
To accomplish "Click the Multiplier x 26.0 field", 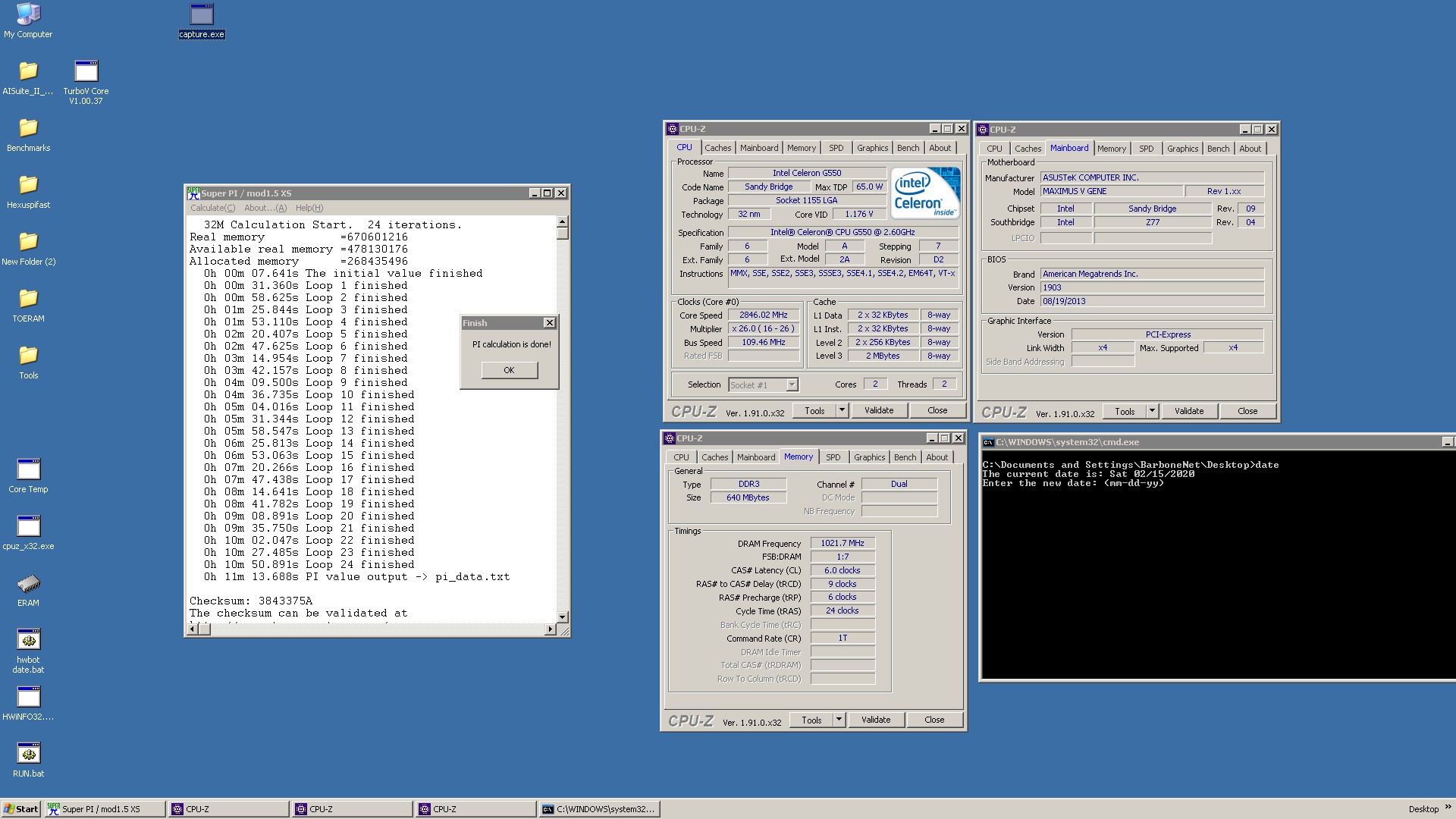I will (x=764, y=328).
